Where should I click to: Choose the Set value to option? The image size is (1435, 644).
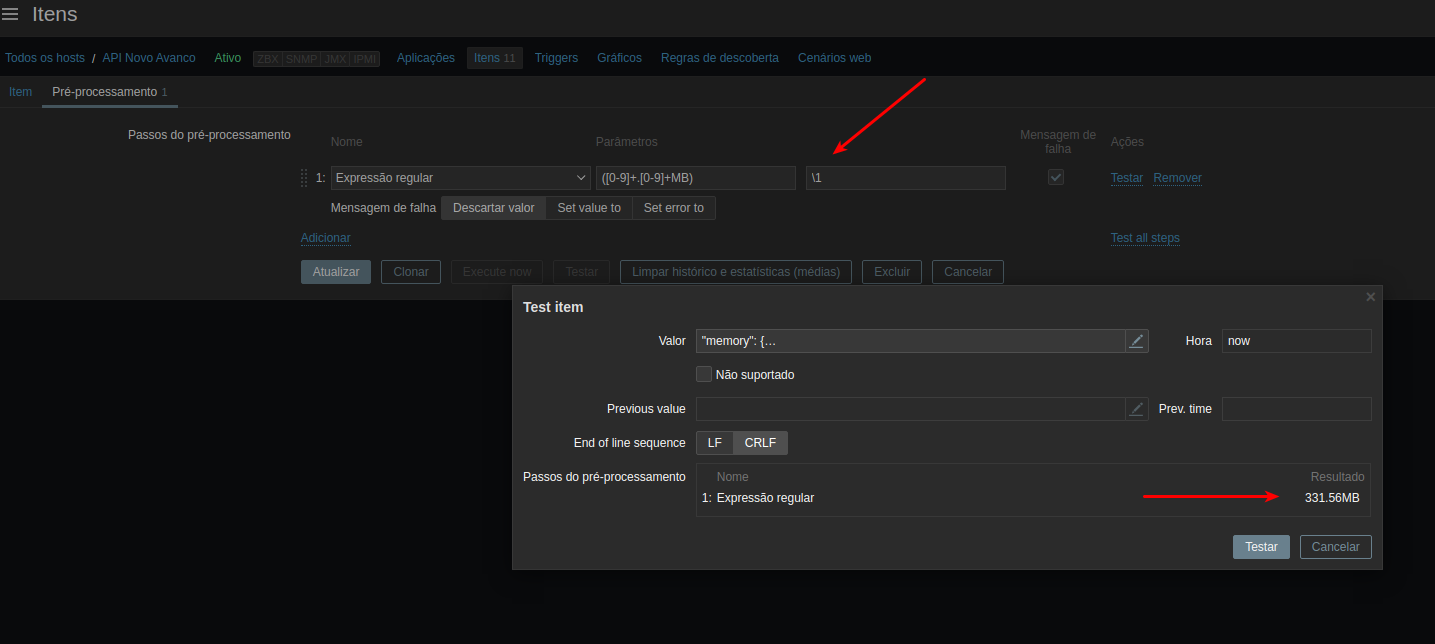[x=589, y=208]
